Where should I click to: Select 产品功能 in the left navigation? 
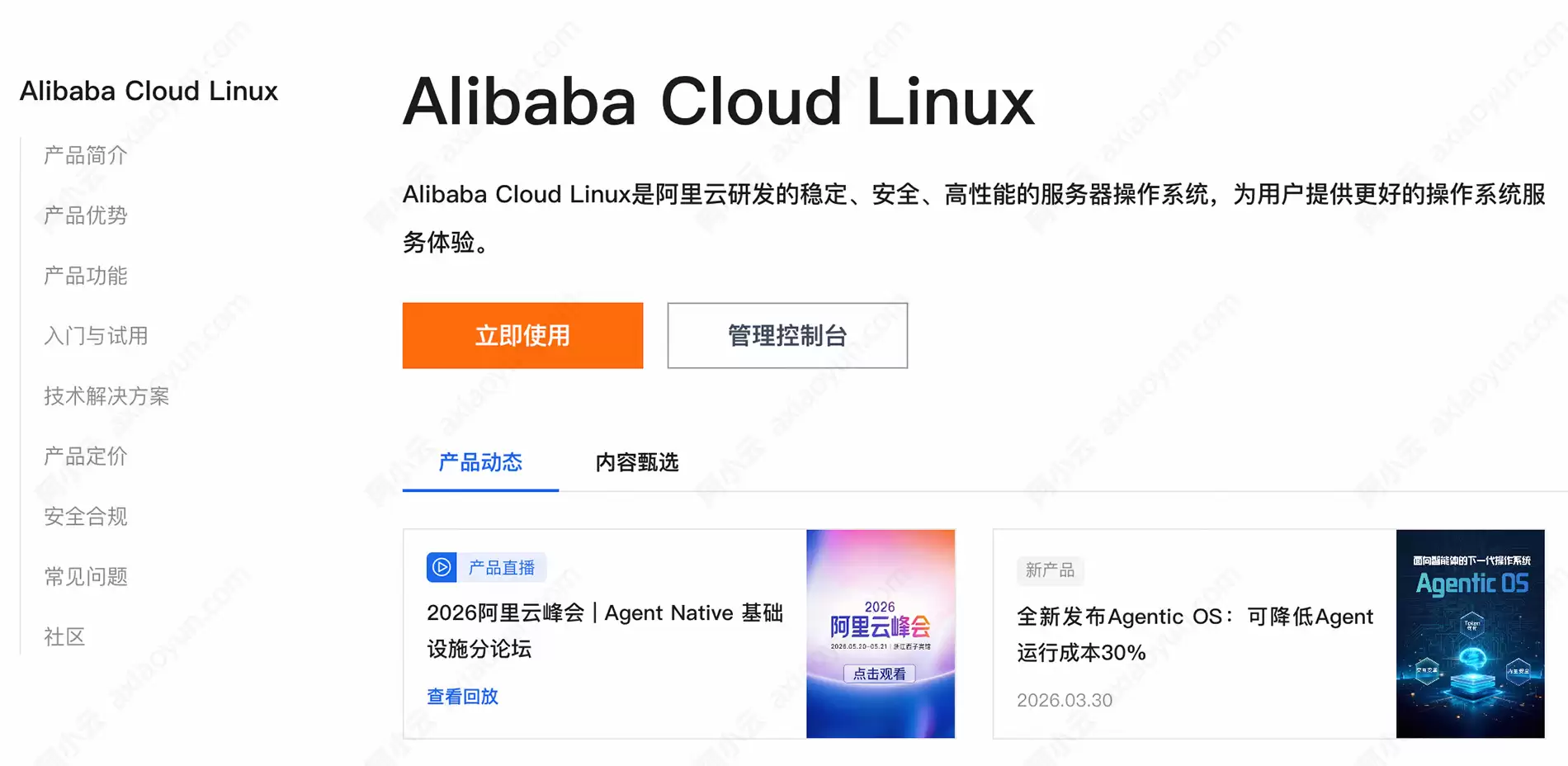point(86,276)
